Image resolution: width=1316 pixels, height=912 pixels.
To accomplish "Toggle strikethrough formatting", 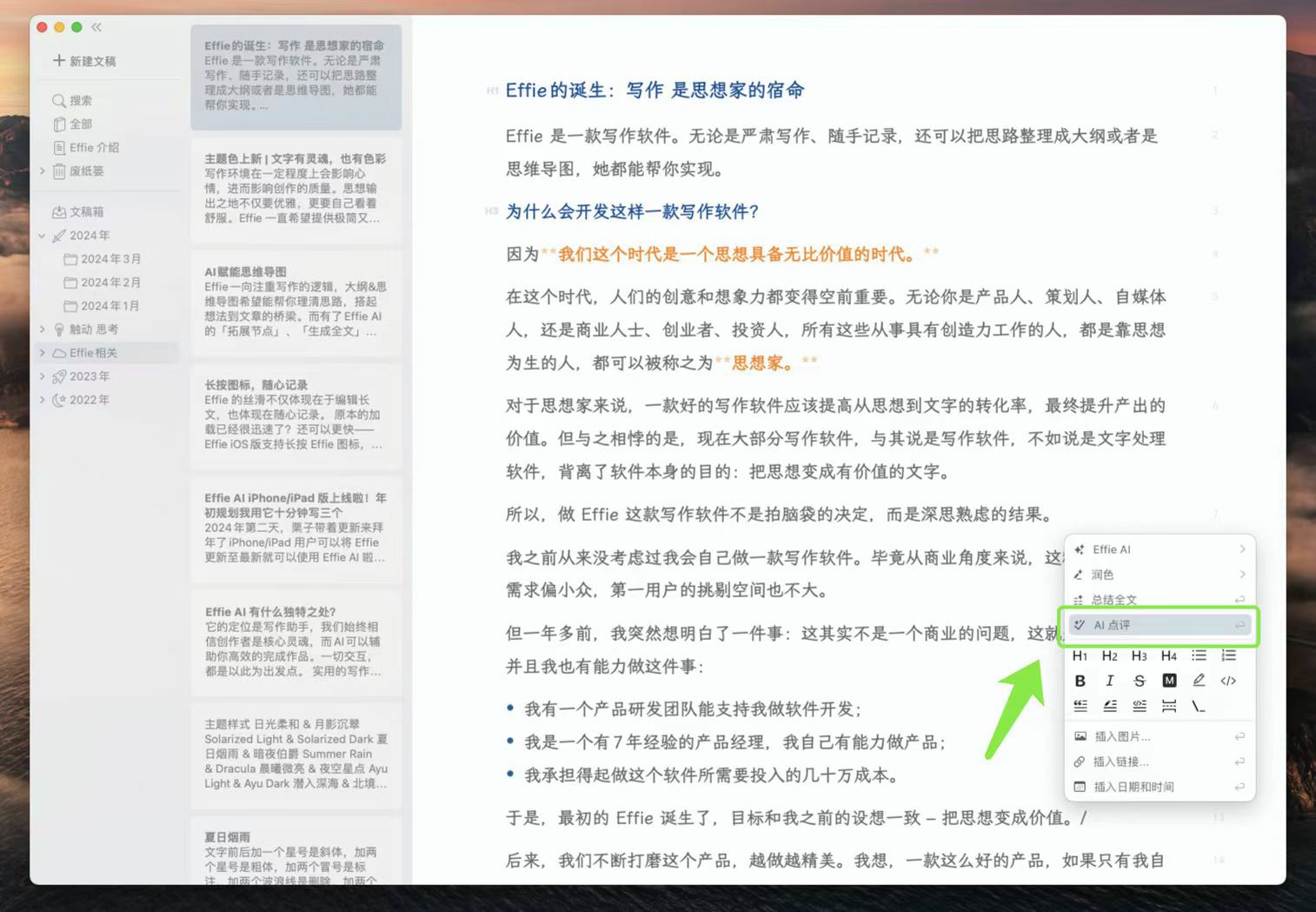I will (x=1139, y=681).
